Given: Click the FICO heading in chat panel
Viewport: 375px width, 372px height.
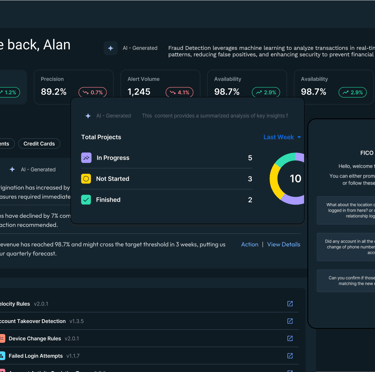Looking at the screenshot, I should click(367, 153).
